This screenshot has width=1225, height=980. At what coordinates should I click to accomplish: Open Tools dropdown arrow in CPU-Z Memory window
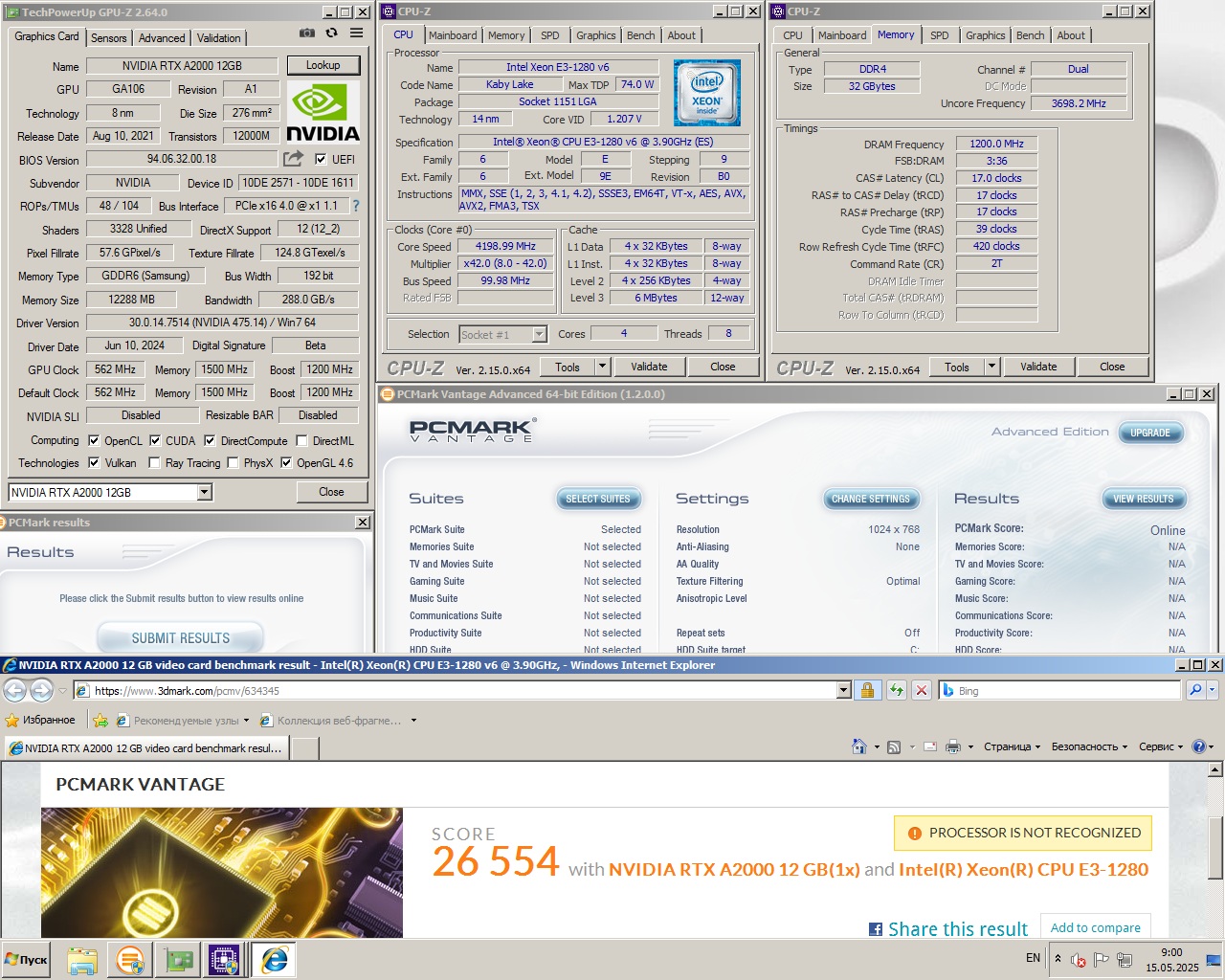(x=991, y=367)
